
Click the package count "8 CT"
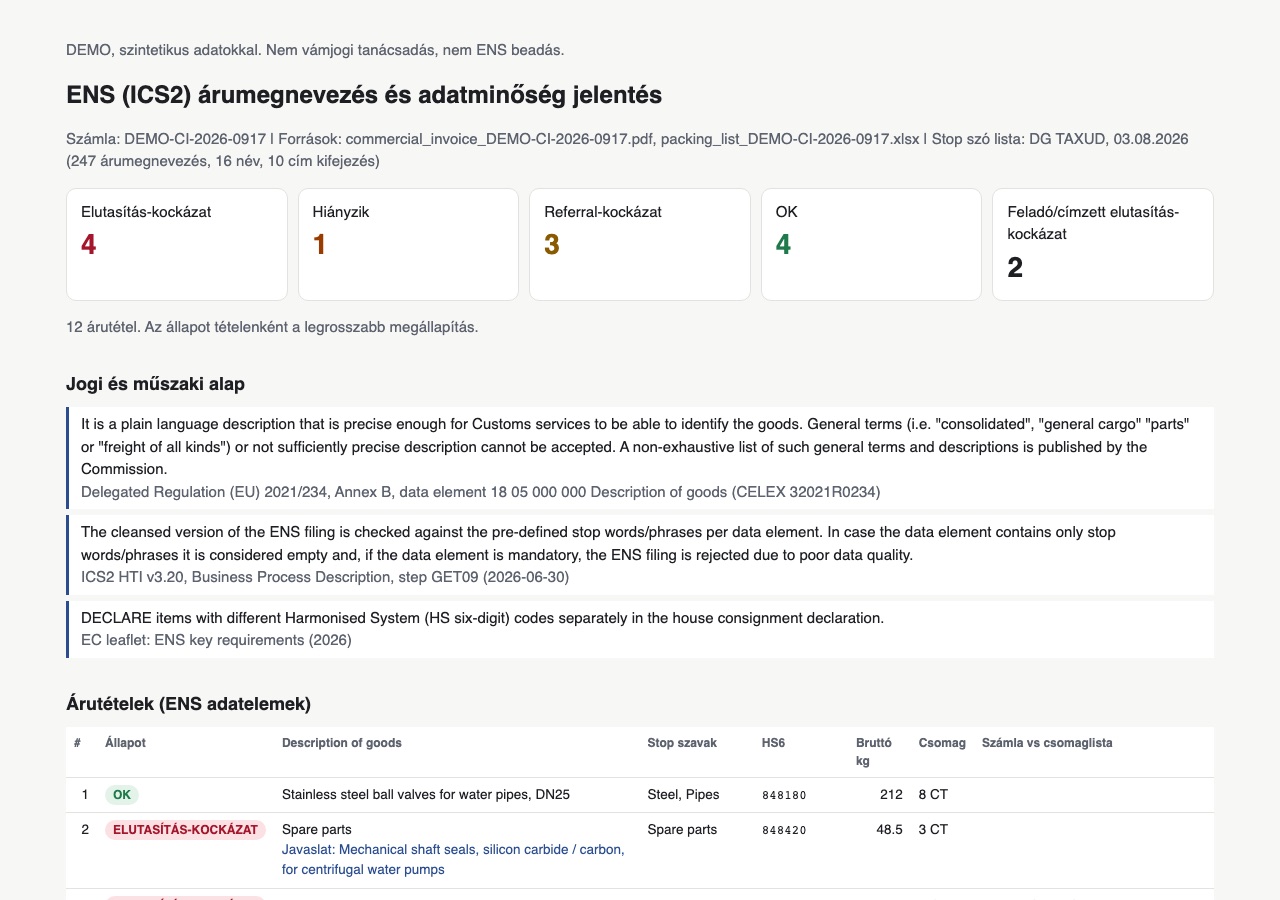coord(933,795)
